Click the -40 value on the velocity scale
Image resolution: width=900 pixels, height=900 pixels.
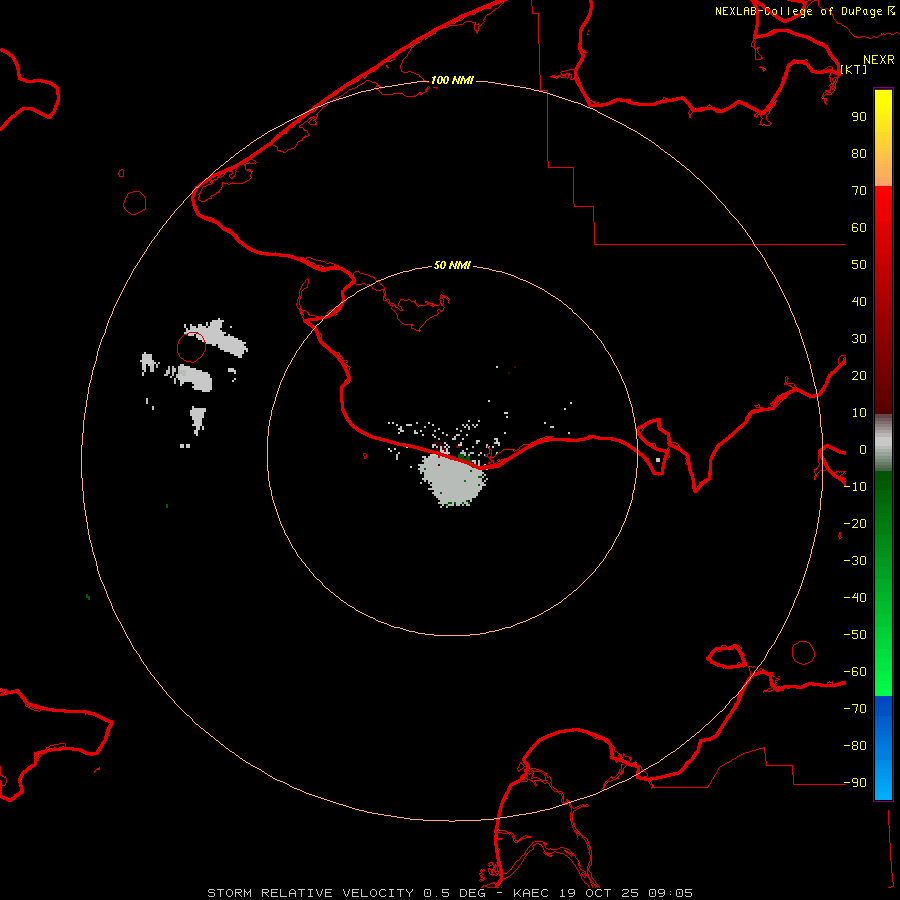click(x=855, y=598)
